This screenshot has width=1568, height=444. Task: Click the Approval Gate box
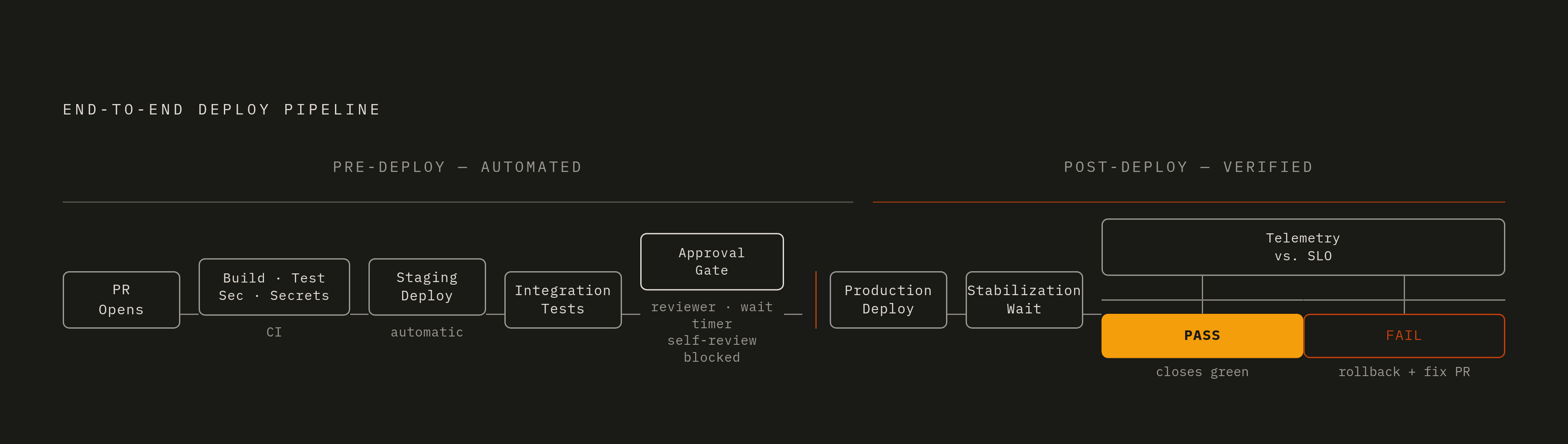point(712,262)
